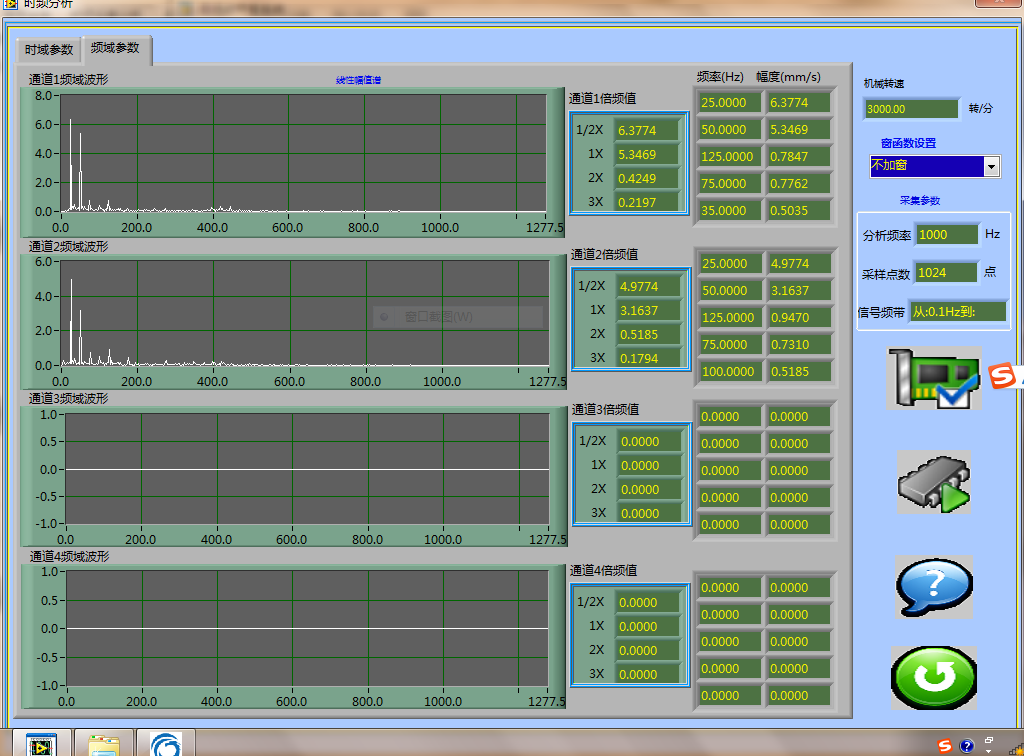Click the chip icon with green play arrow

coord(933,482)
